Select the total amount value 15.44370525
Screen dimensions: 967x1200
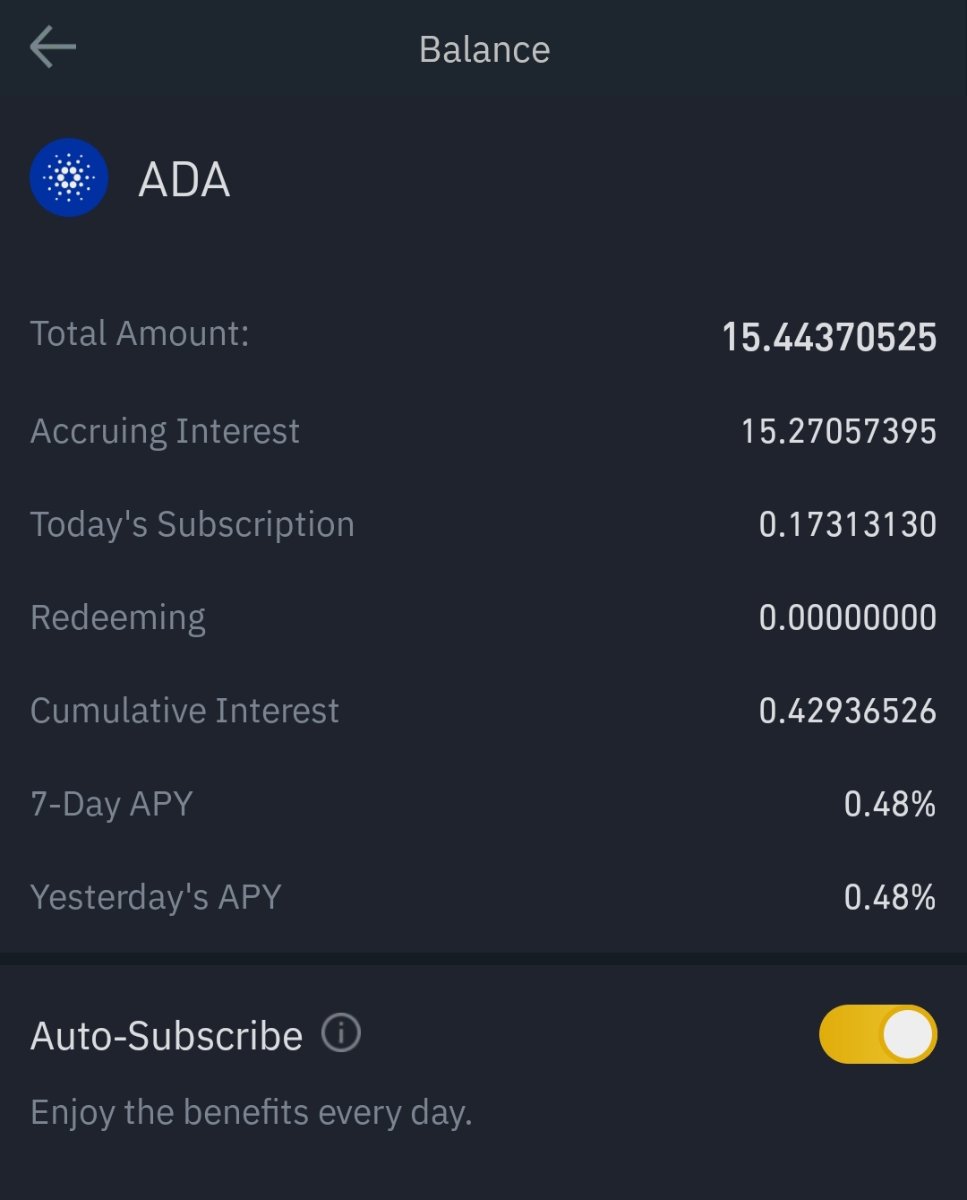pos(829,337)
